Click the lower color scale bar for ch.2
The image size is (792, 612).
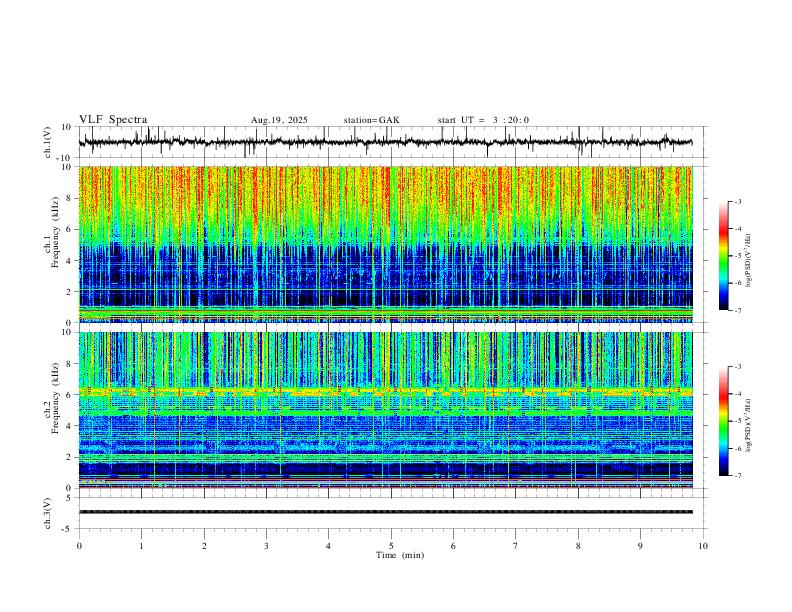tap(724, 421)
